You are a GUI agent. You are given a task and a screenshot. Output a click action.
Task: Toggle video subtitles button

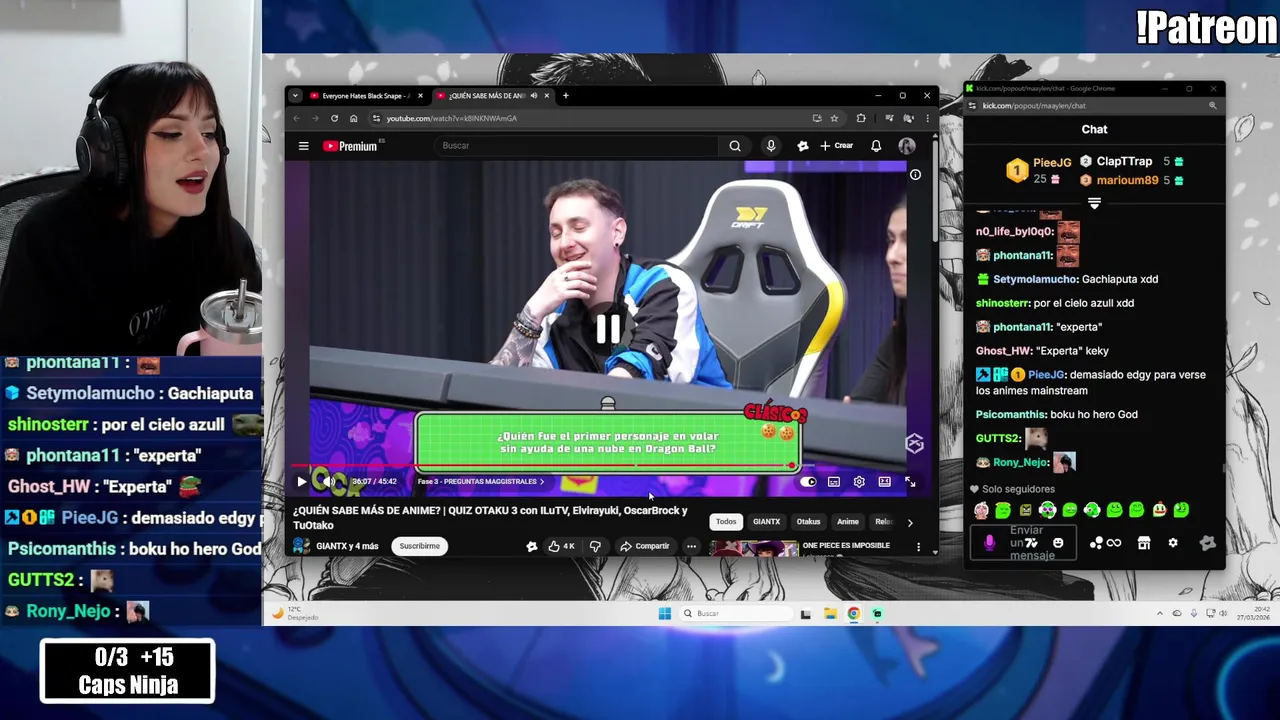pyautogui.click(x=833, y=482)
